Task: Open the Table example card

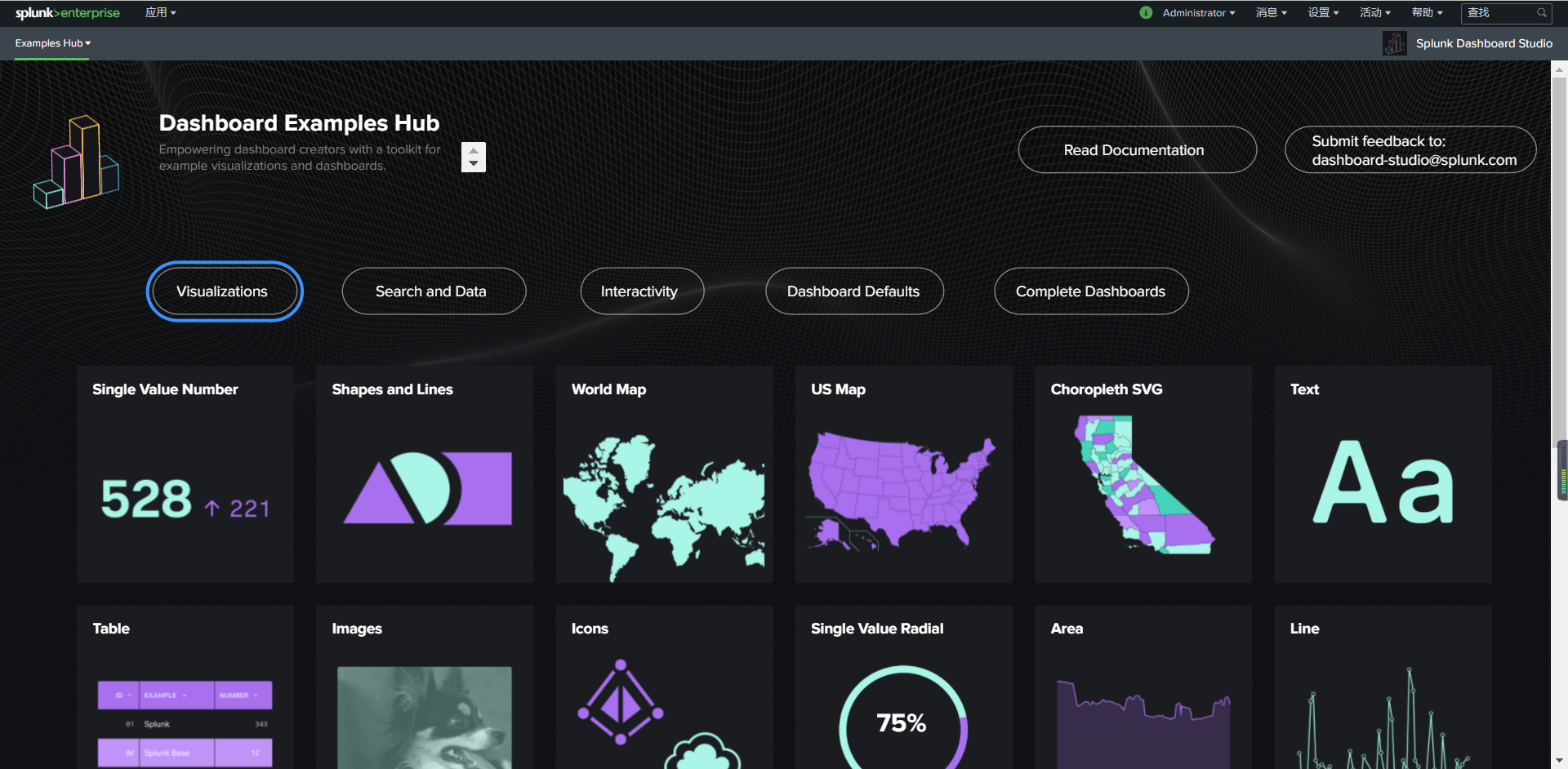Action: click(185, 687)
